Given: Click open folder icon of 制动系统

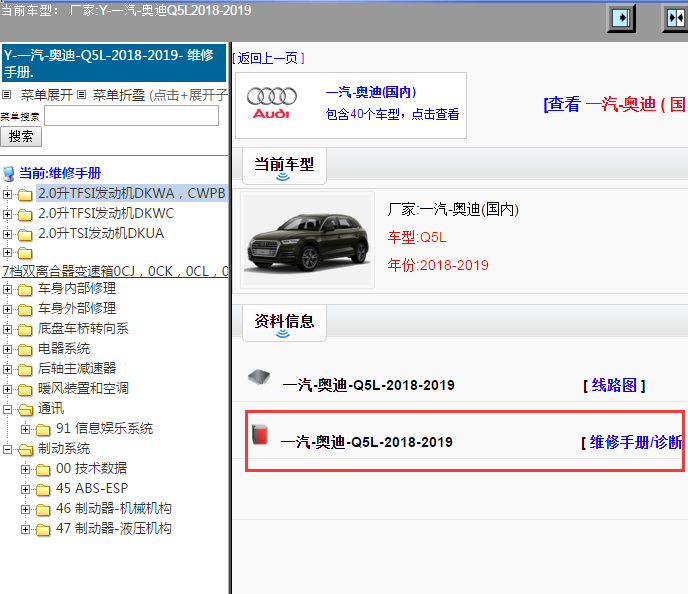Looking at the screenshot, I should coord(25,450).
